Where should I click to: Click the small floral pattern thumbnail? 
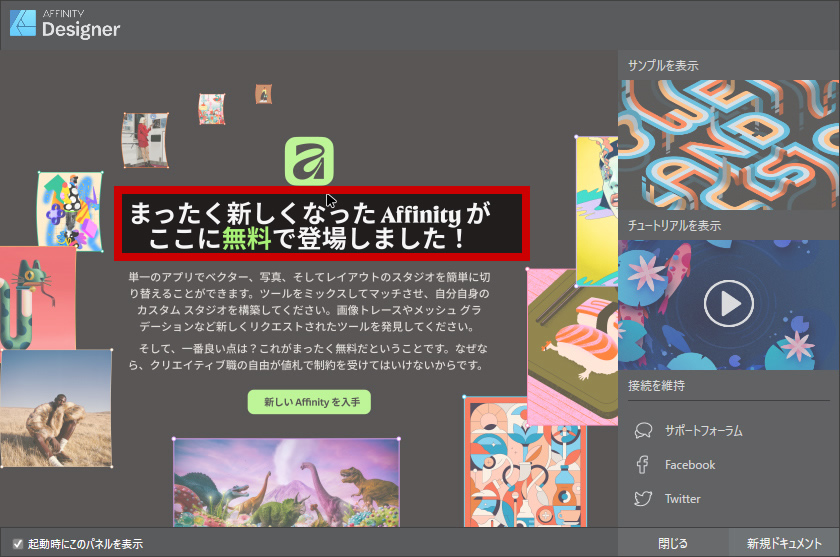click(x=212, y=109)
